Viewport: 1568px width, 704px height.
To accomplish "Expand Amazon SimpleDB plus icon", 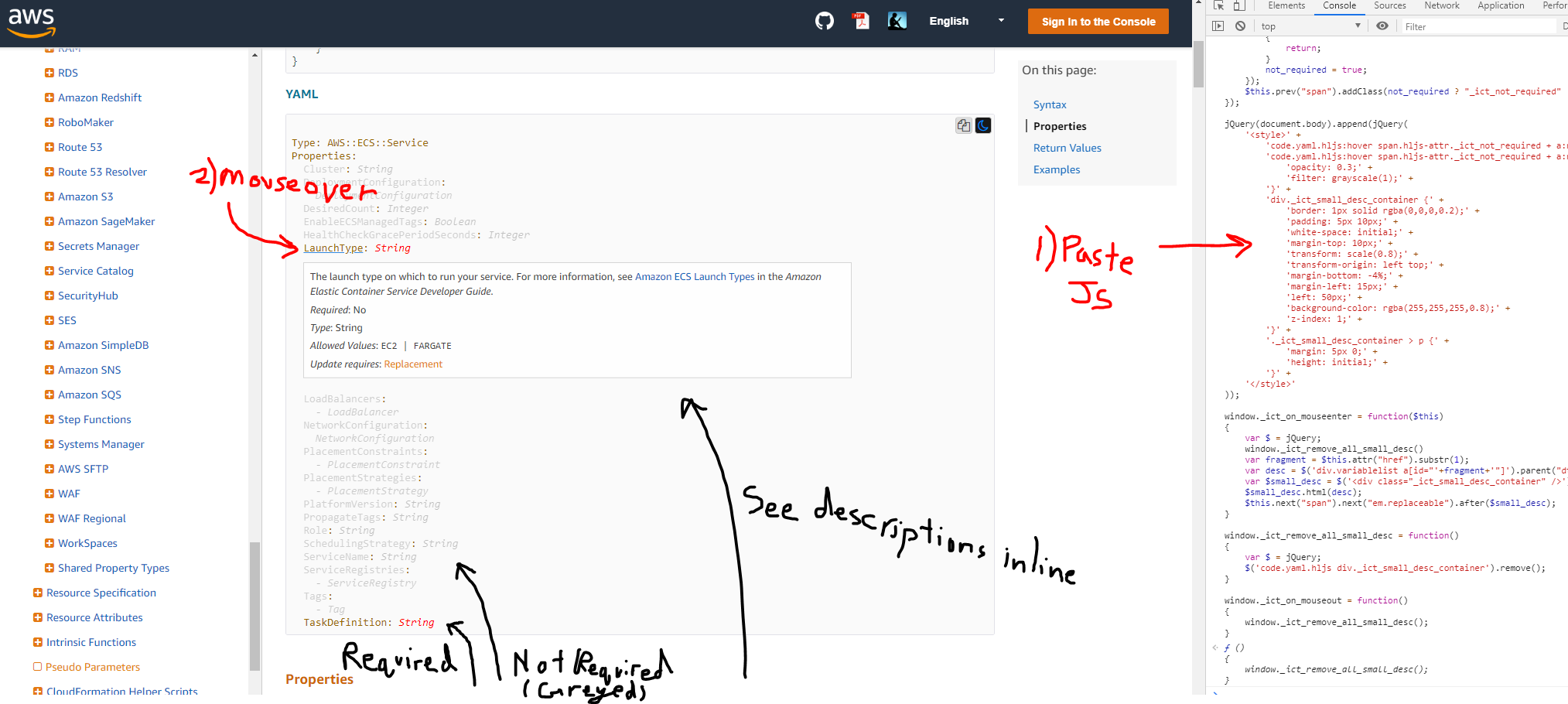I will [50, 345].
